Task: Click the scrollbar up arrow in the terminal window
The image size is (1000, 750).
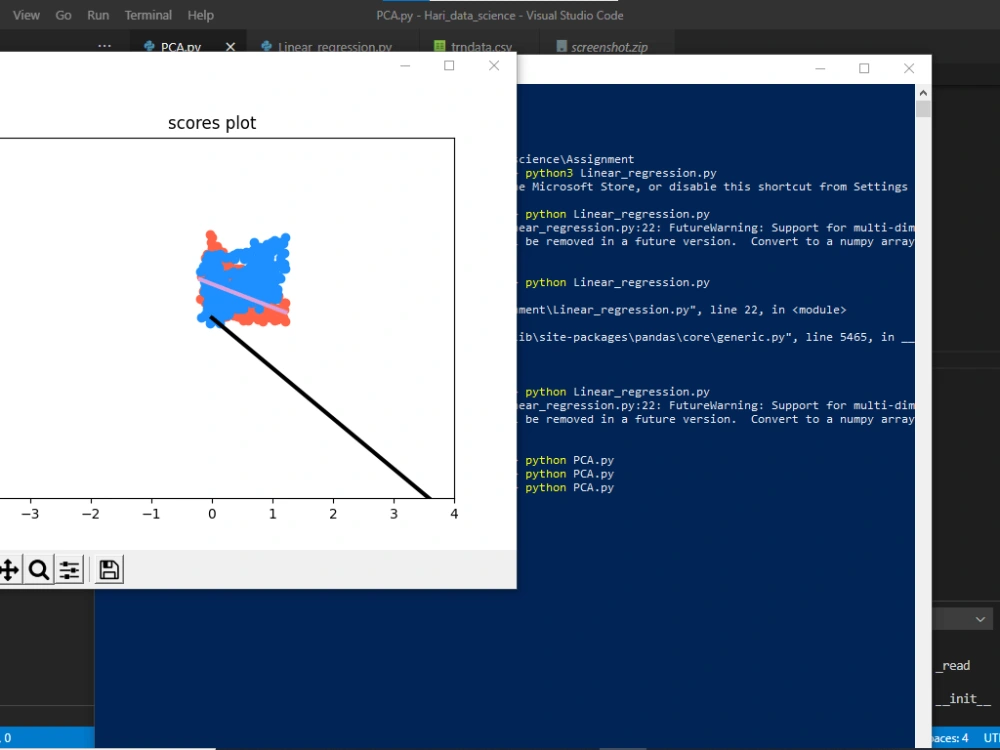Action: (x=922, y=90)
